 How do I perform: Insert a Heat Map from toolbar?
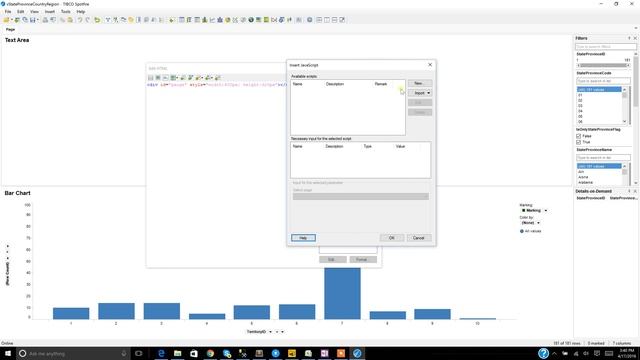(x=266, y=20)
